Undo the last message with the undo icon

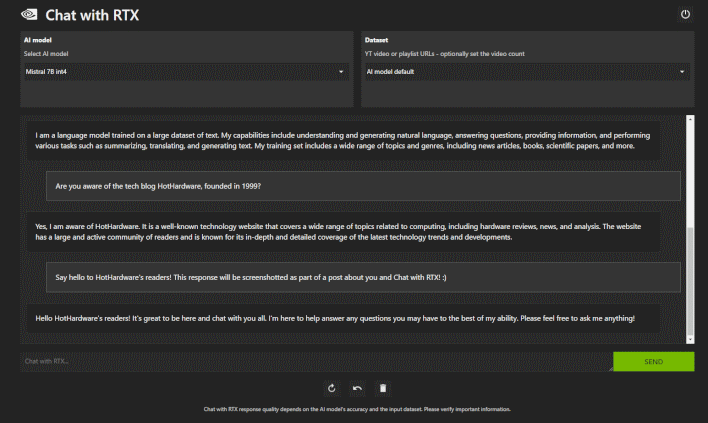(357, 388)
